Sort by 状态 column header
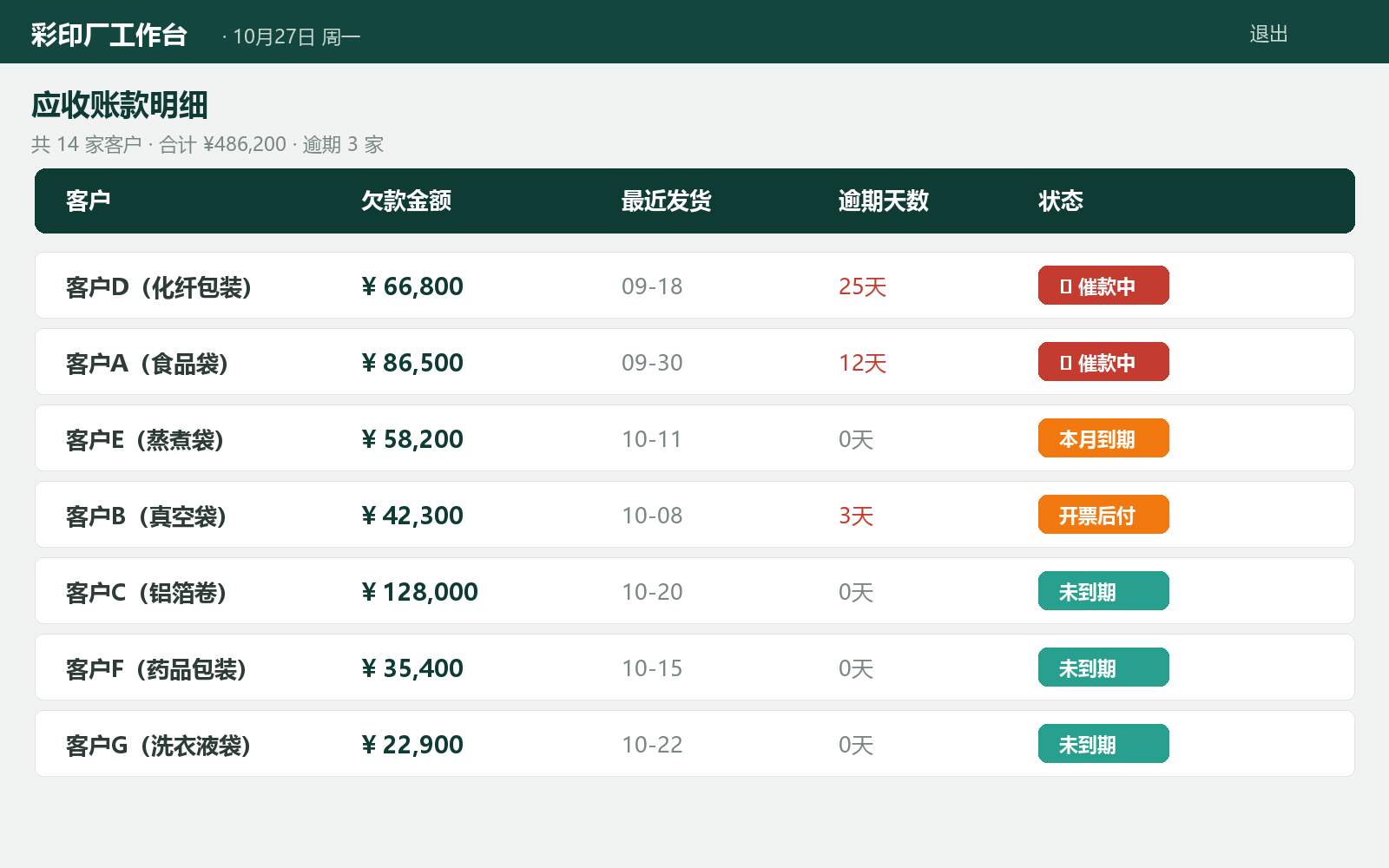 click(1061, 201)
